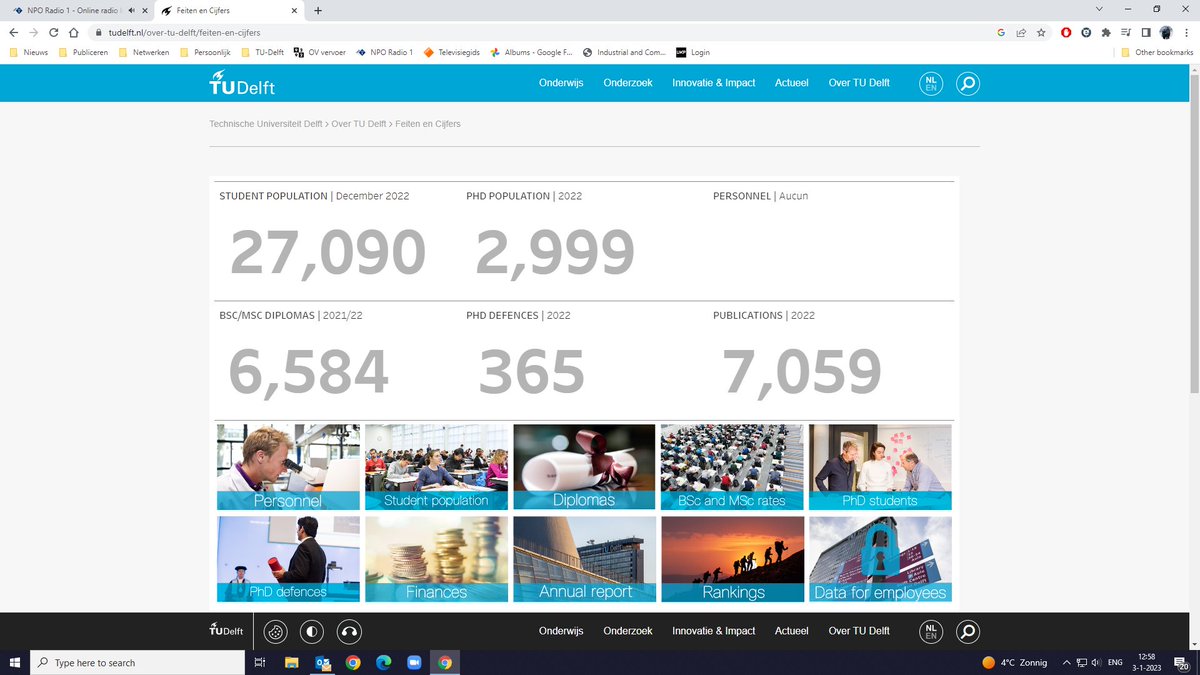Open the media control playlist icon
Viewport: 1200px width, 675px height.
1126,32
